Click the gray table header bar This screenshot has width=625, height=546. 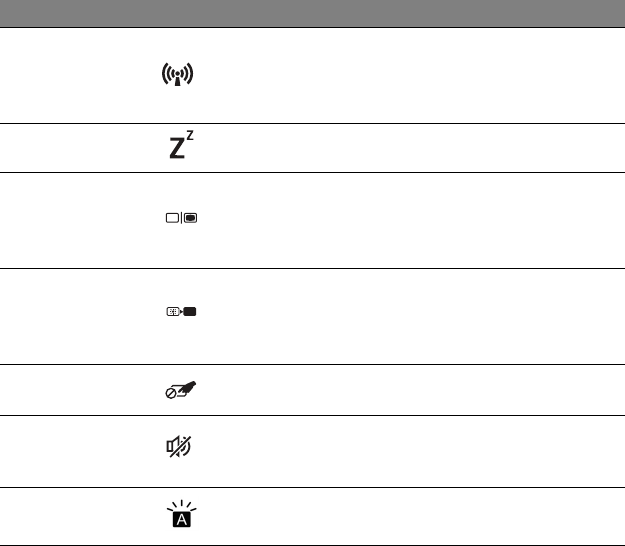click(x=312, y=12)
